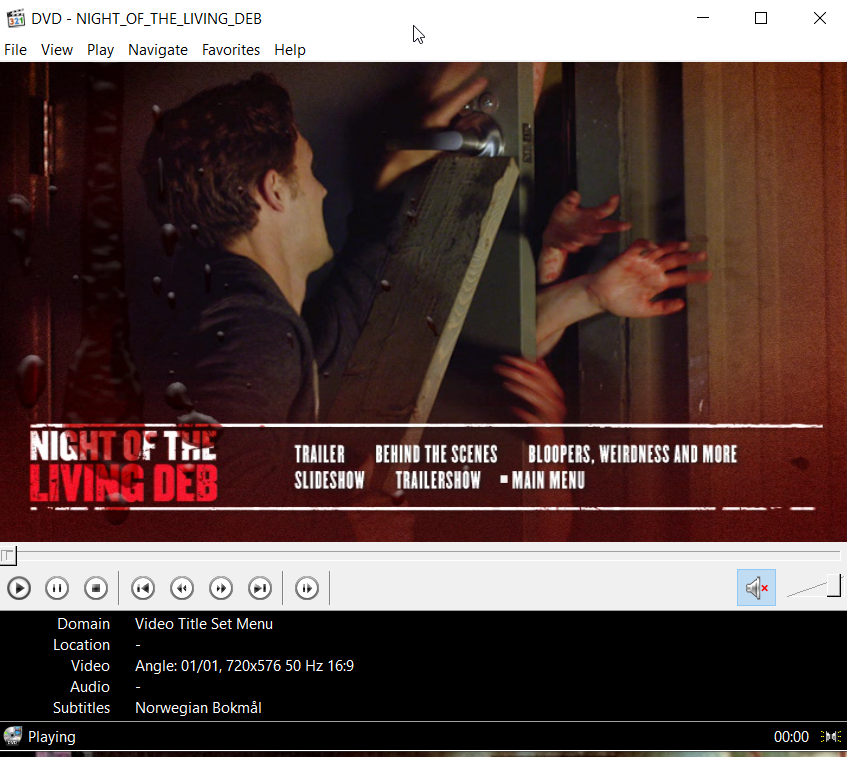Click the rewind (decrease speed) button
Screen dimensions: 847x757
[182, 588]
